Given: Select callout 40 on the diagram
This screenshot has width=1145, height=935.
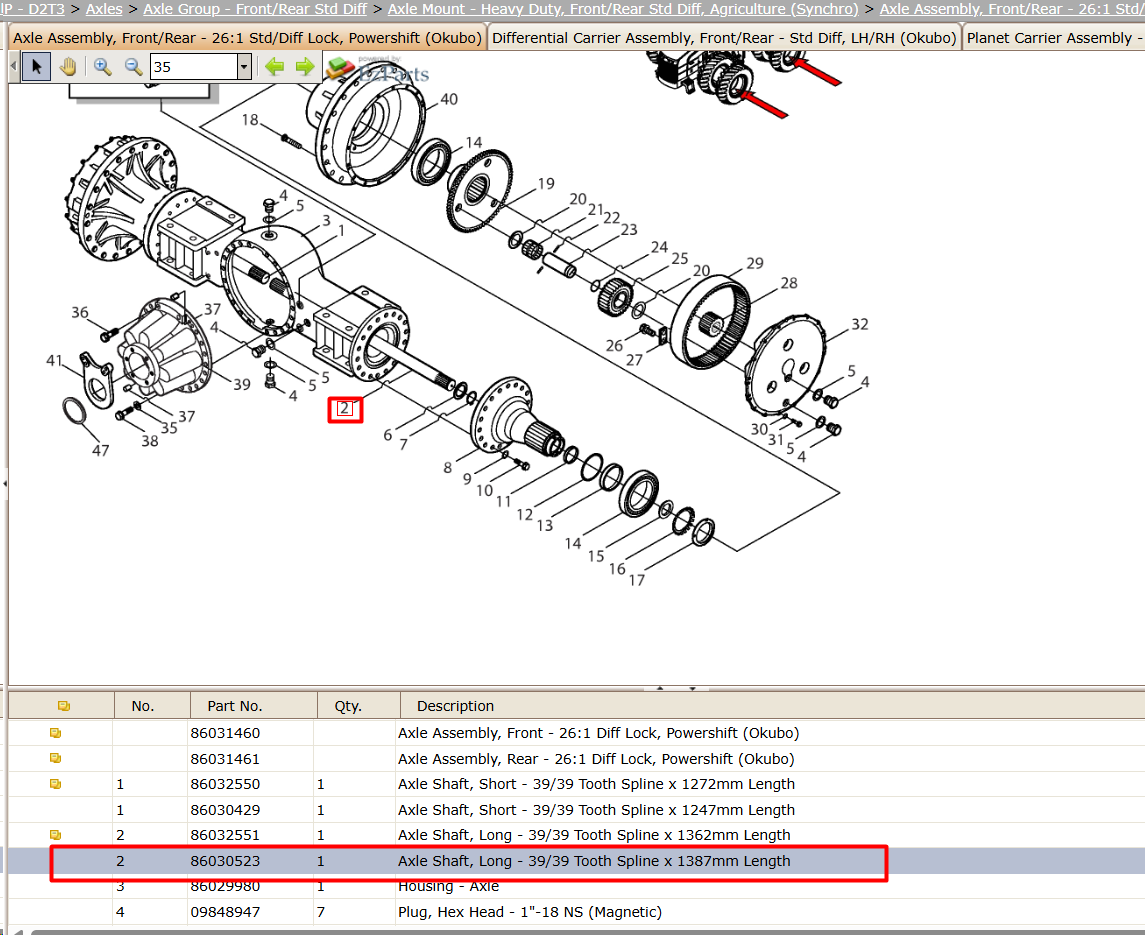Looking at the screenshot, I should tap(449, 99).
